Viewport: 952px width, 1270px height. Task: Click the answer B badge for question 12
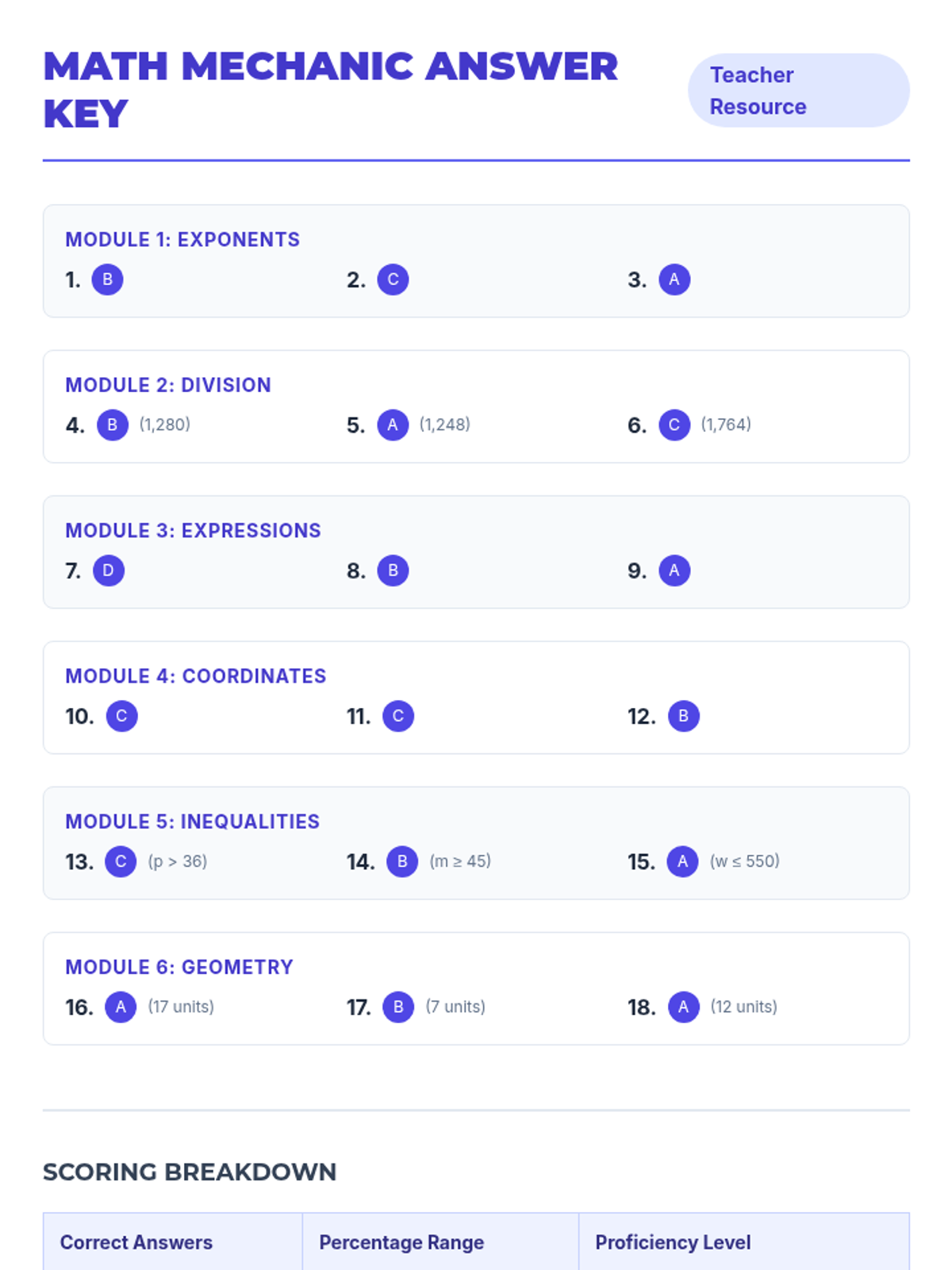(683, 716)
